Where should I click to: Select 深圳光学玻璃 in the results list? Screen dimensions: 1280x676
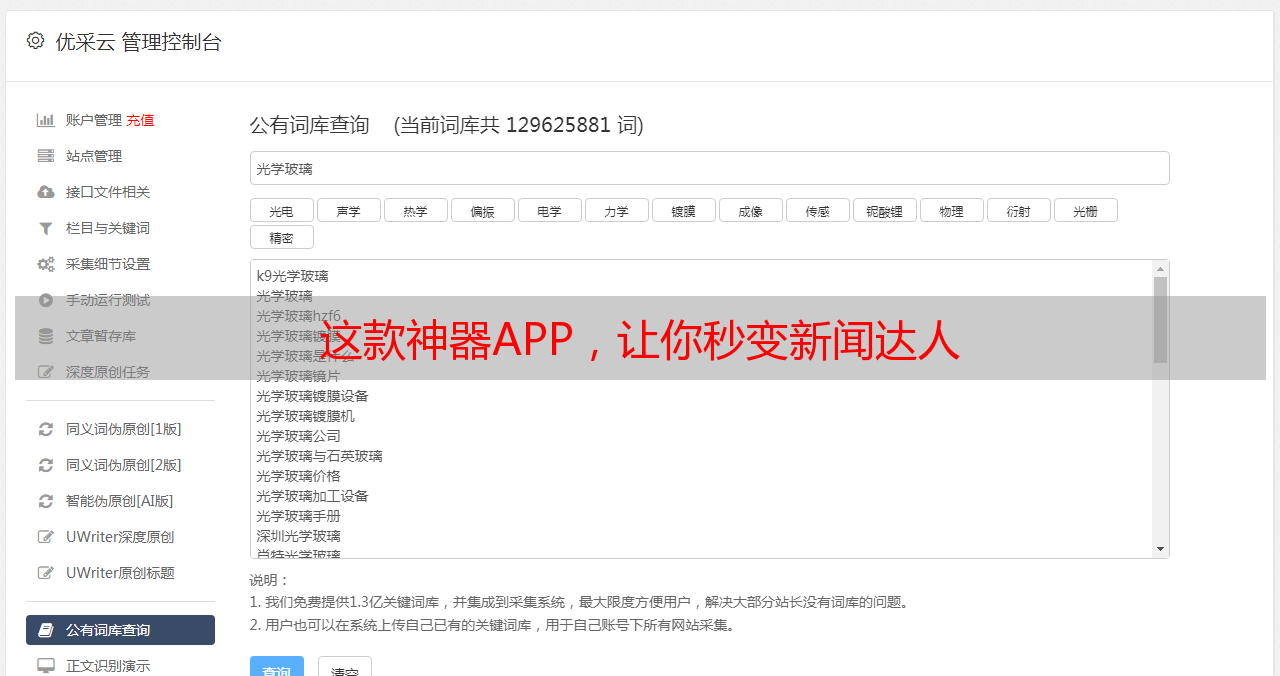coord(298,536)
